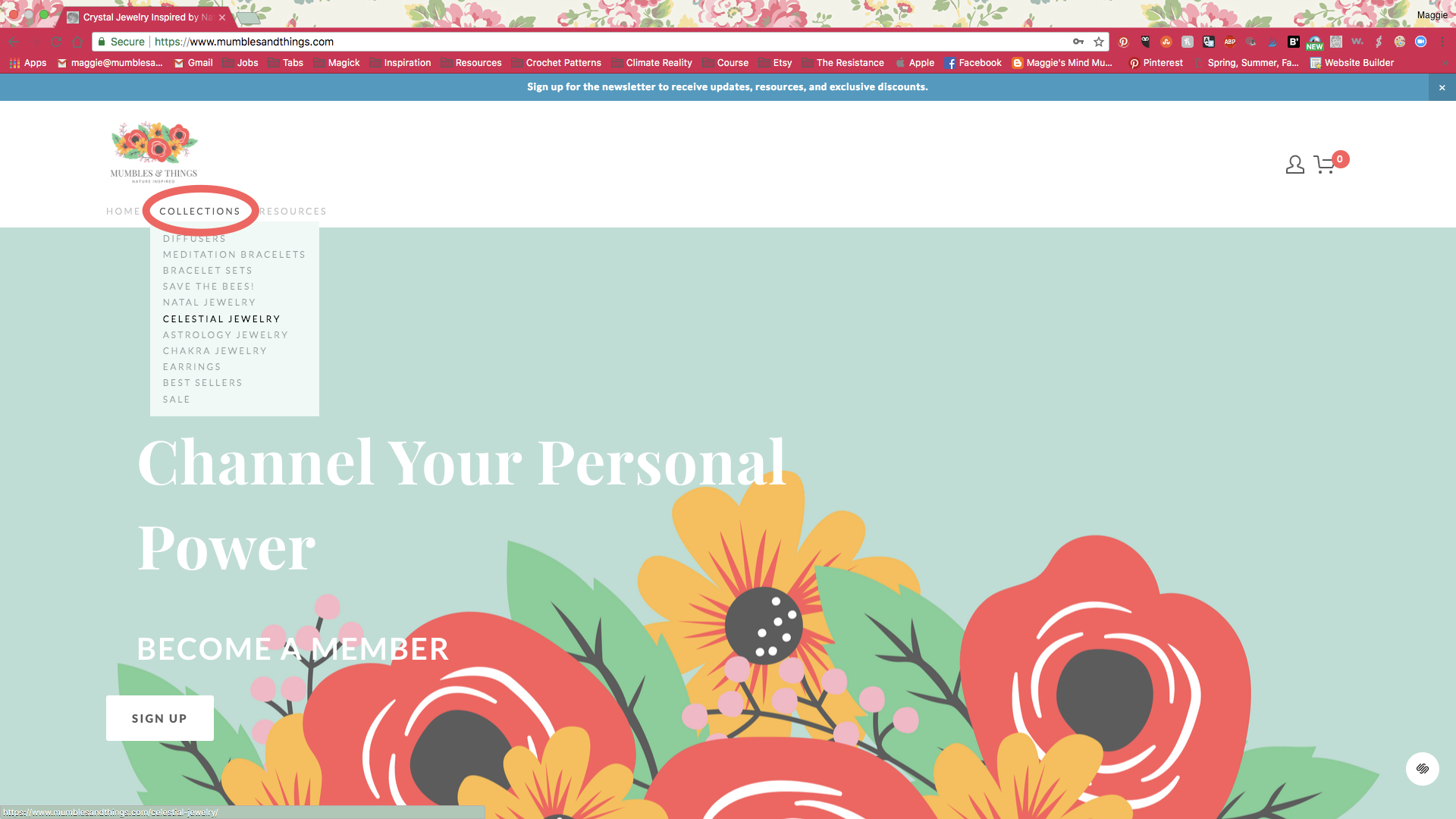
Task: Click the Adblock Plus extension icon
Action: 1229,42
